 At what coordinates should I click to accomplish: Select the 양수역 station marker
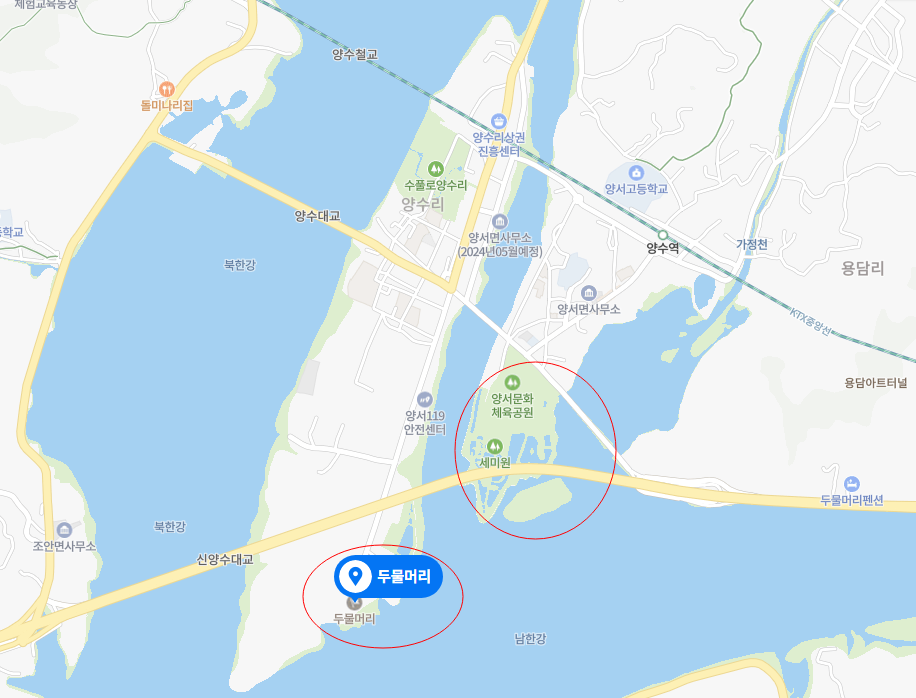click(x=662, y=235)
